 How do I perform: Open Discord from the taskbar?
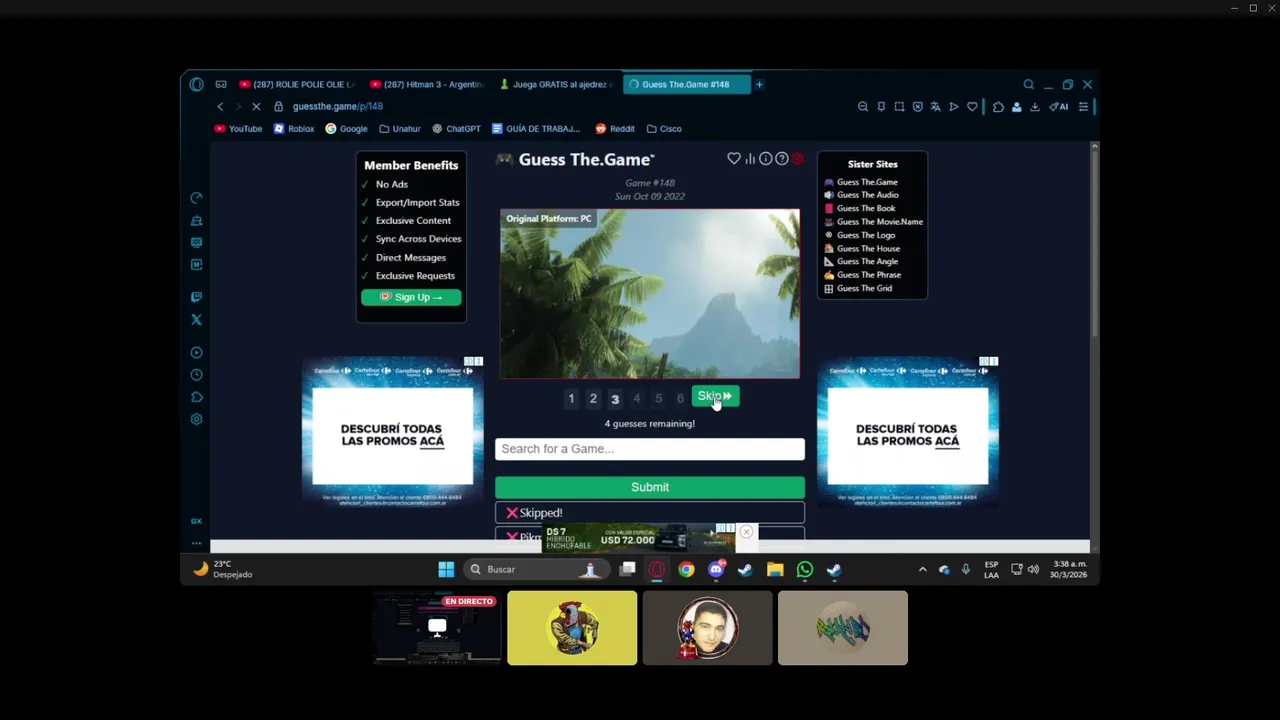(x=716, y=569)
